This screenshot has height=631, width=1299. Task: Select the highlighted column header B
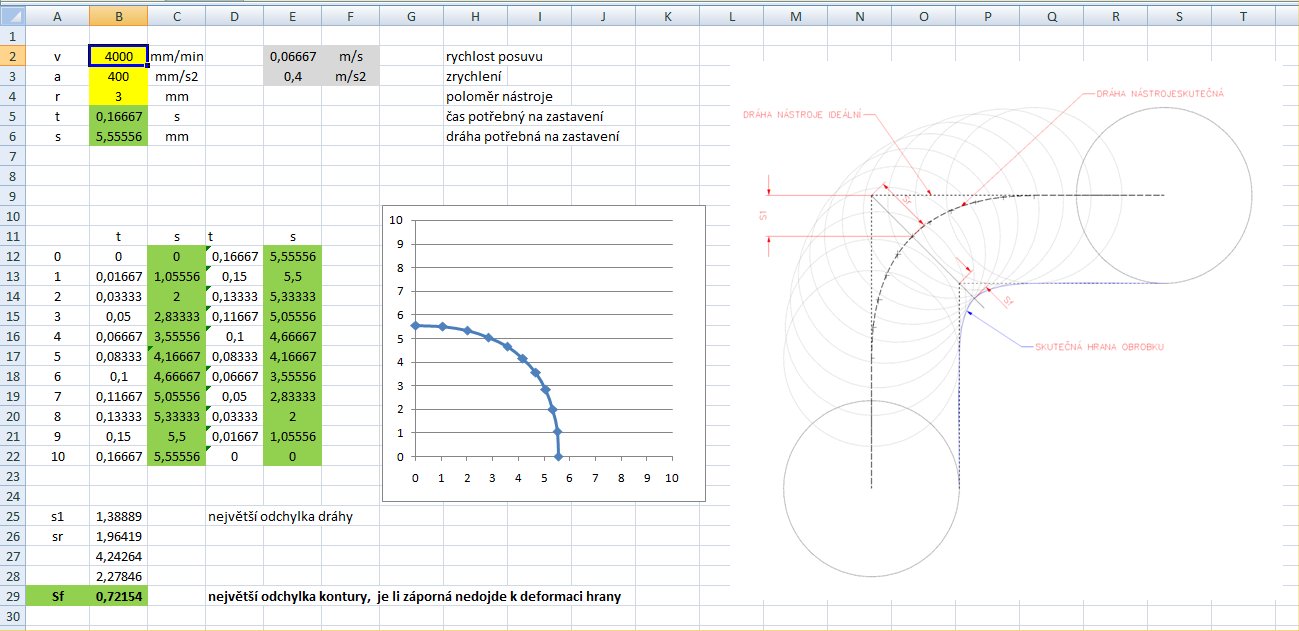(118, 16)
